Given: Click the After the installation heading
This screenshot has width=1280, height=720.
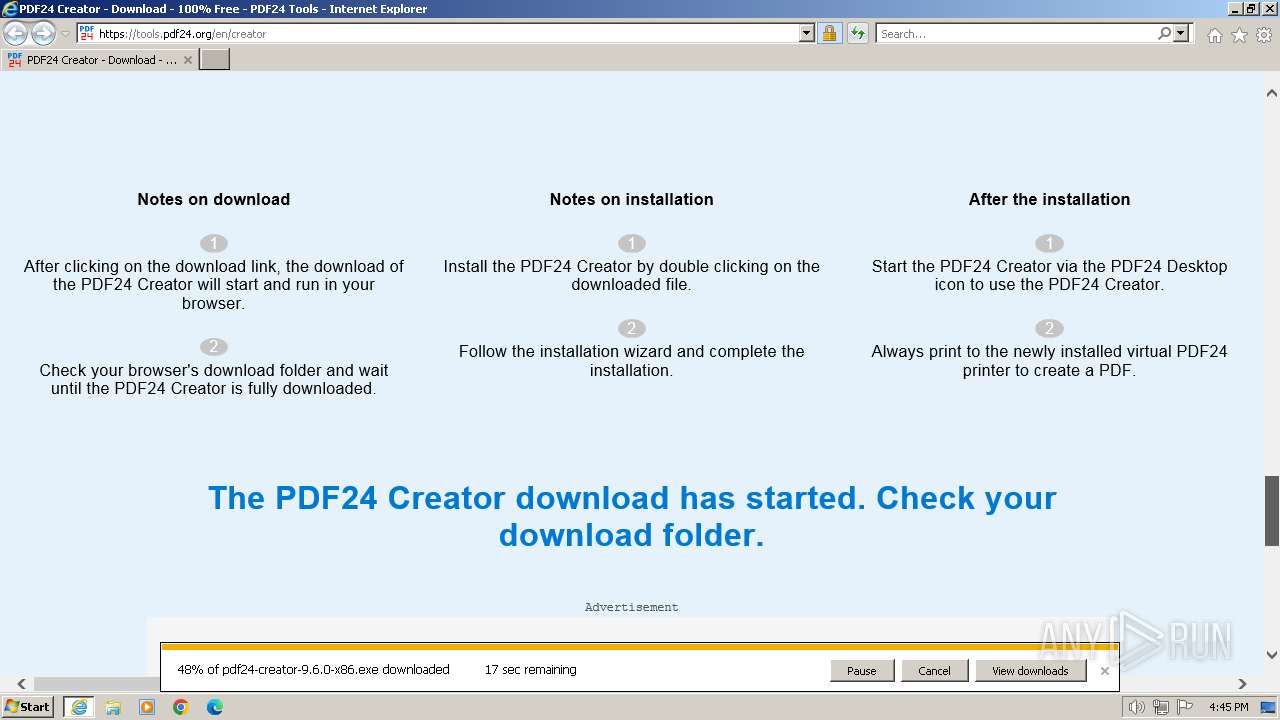Looking at the screenshot, I should (x=1049, y=199).
